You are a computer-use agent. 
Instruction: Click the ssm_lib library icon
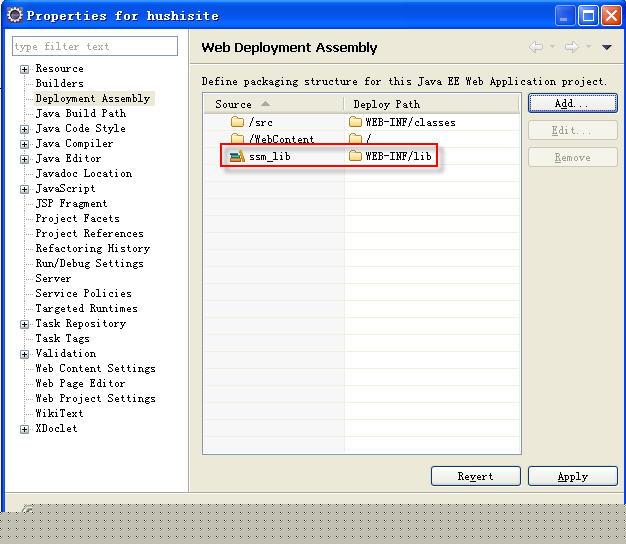[237, 156]
